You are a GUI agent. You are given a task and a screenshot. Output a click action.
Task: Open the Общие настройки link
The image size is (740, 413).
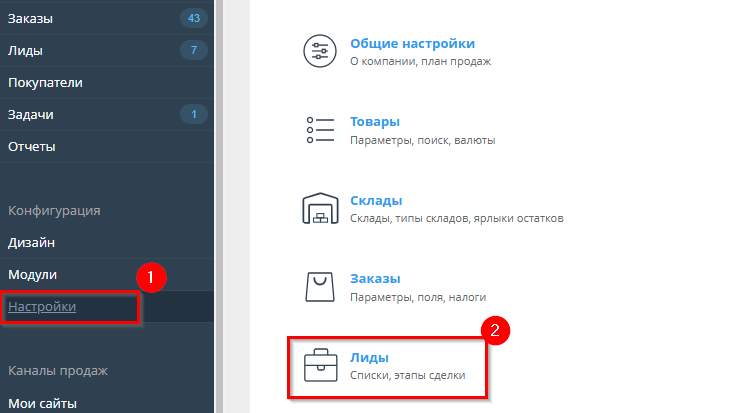(412, 44)
